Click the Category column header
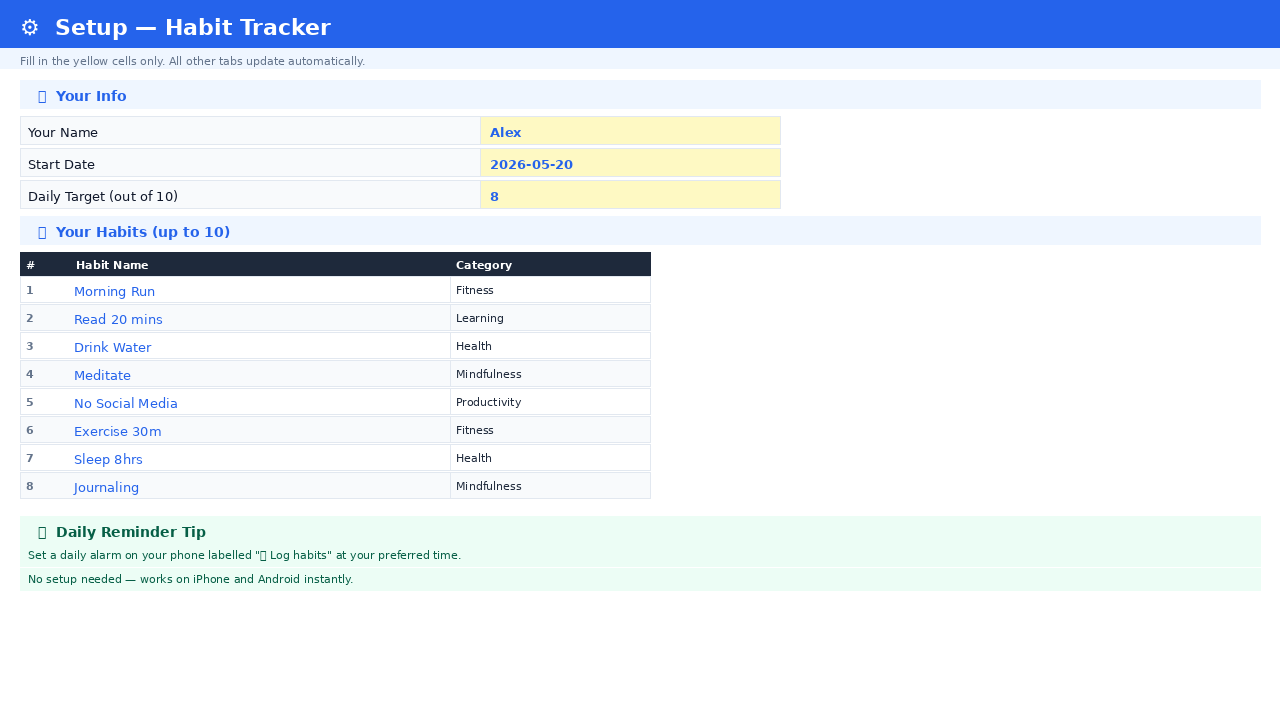Viewport: 1280px width, 720px height. tap(550, 264)
